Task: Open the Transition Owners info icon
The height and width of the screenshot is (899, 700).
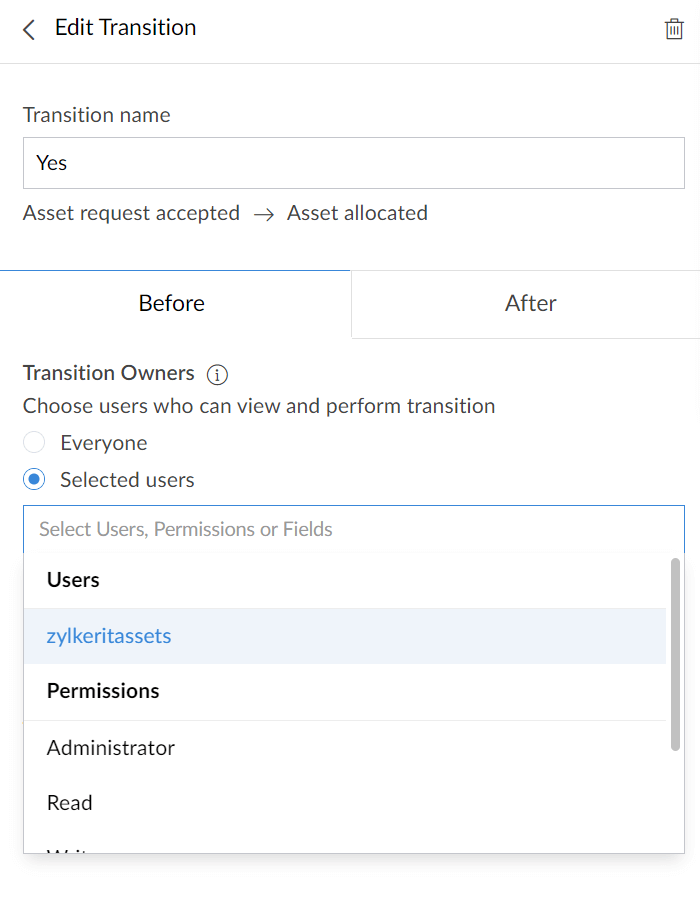Action: click(217, 375)
